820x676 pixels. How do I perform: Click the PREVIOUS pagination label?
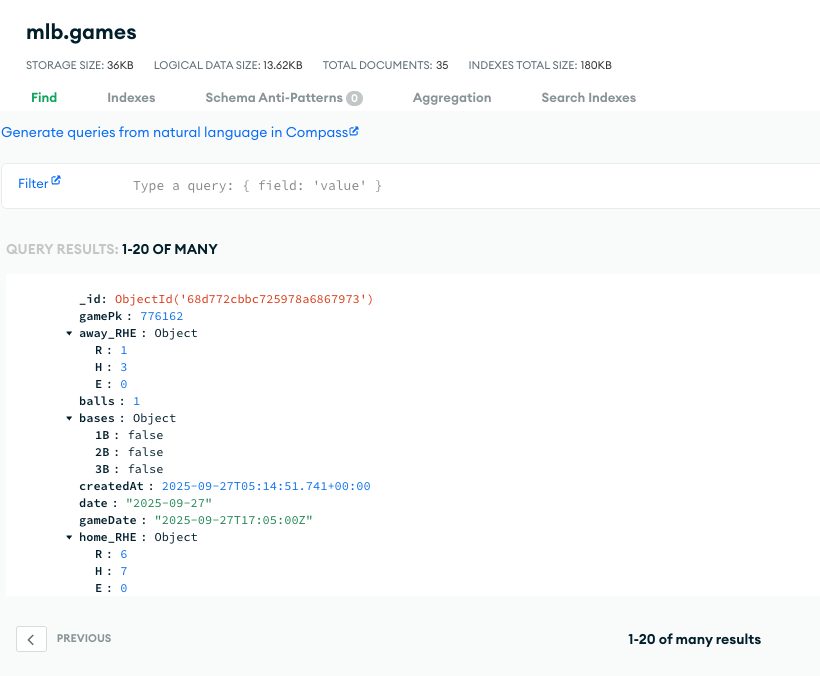coord(84,638)
